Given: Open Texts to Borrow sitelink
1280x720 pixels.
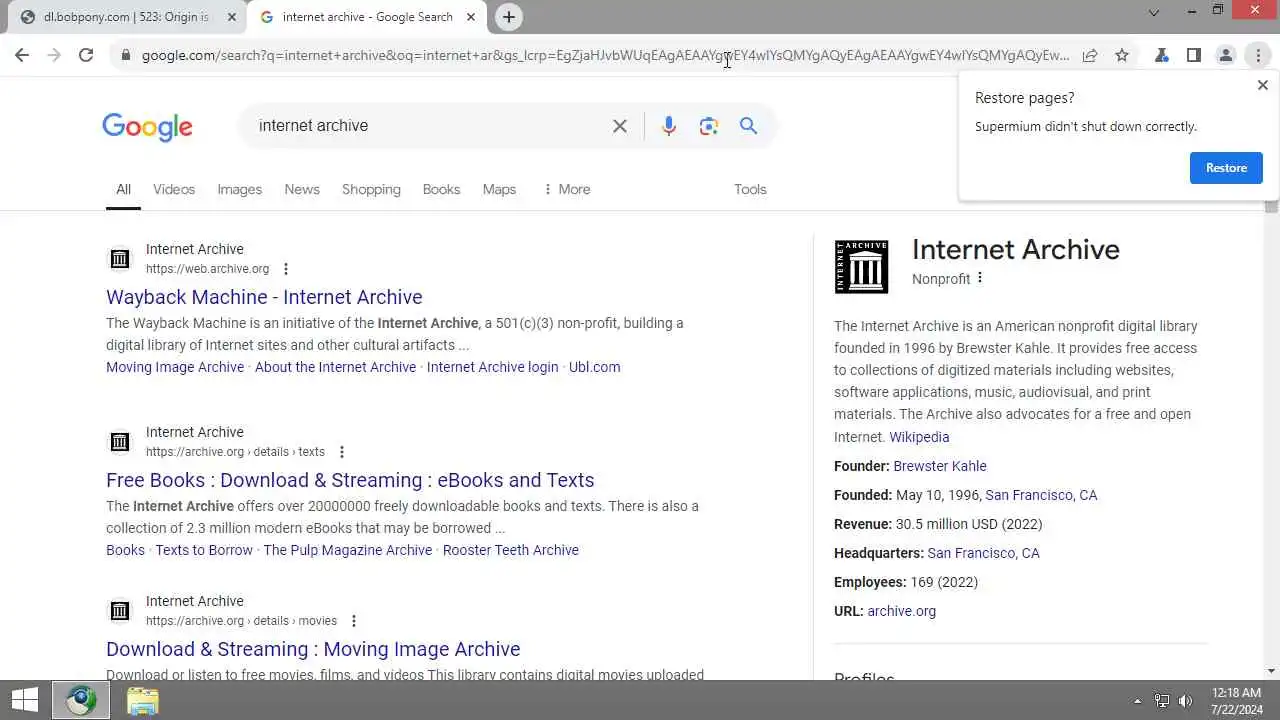Looking at the screenshot, I should (204, 550).
